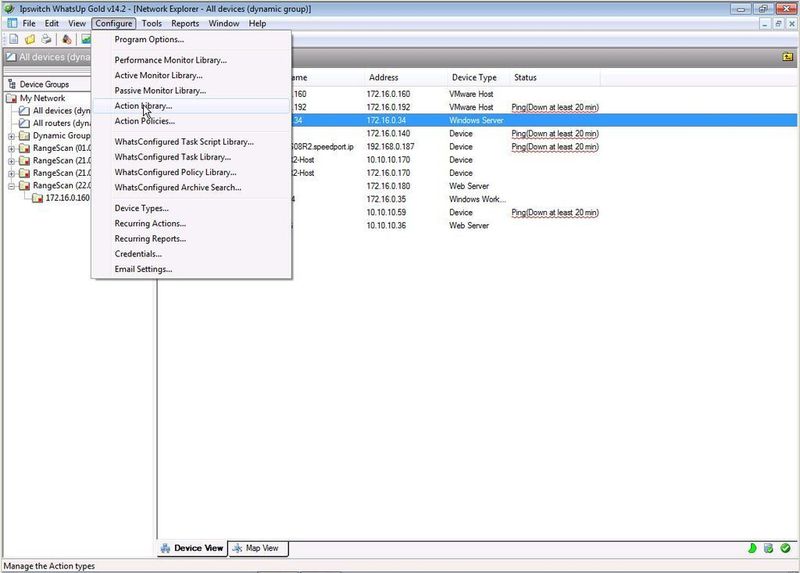
Task: Select All routers (dyn tree item
Action: (x=61, y=123)
